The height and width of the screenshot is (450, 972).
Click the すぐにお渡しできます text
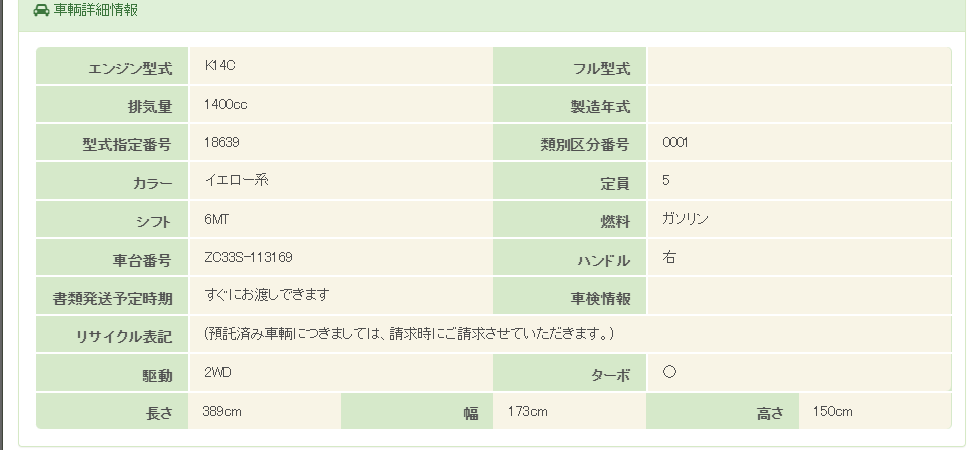coord(266,295)
